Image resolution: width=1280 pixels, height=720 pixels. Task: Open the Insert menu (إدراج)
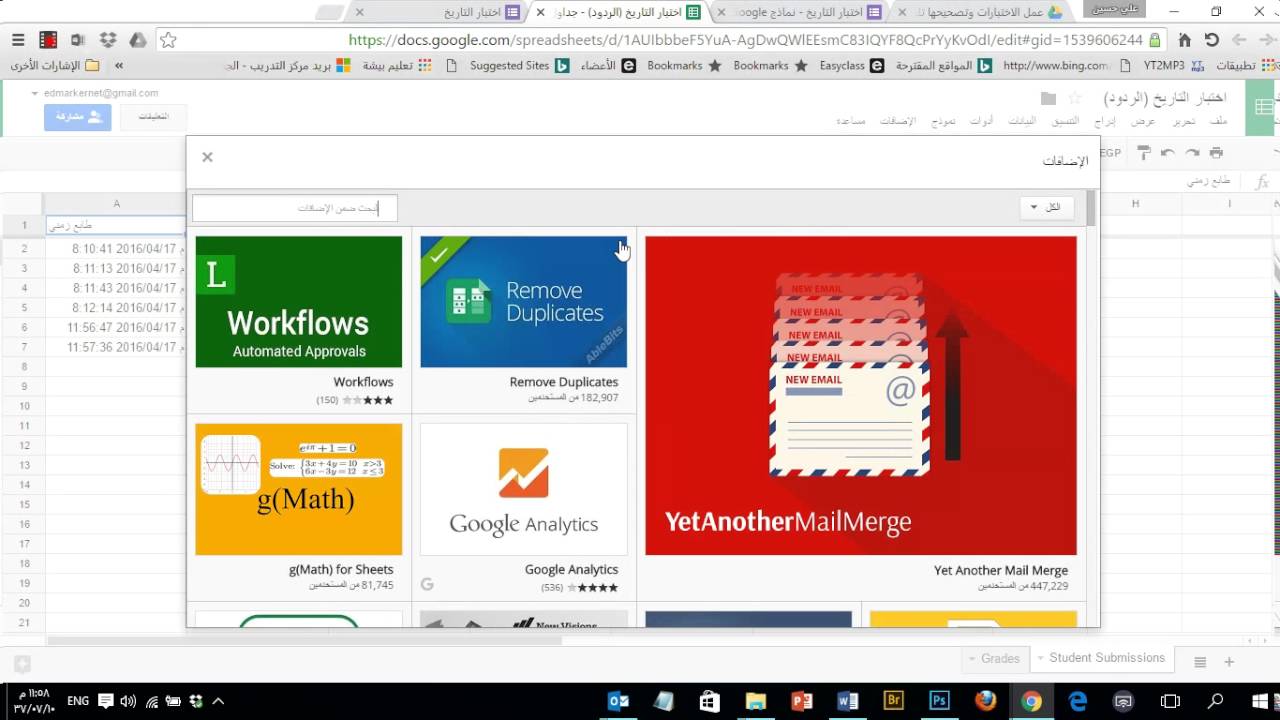click(1105, 121)
